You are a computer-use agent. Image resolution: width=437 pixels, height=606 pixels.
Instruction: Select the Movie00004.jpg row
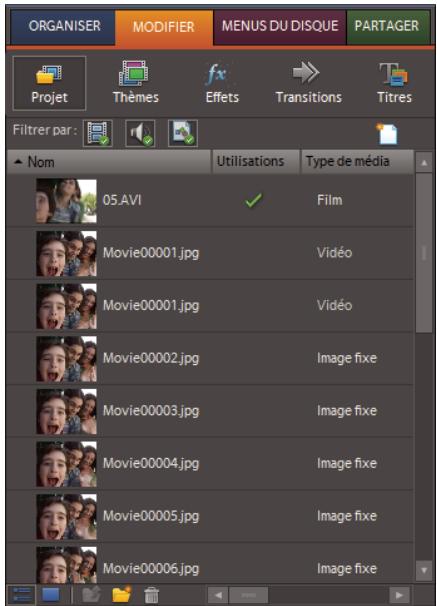pyautogui.click(x=210, y=463)
